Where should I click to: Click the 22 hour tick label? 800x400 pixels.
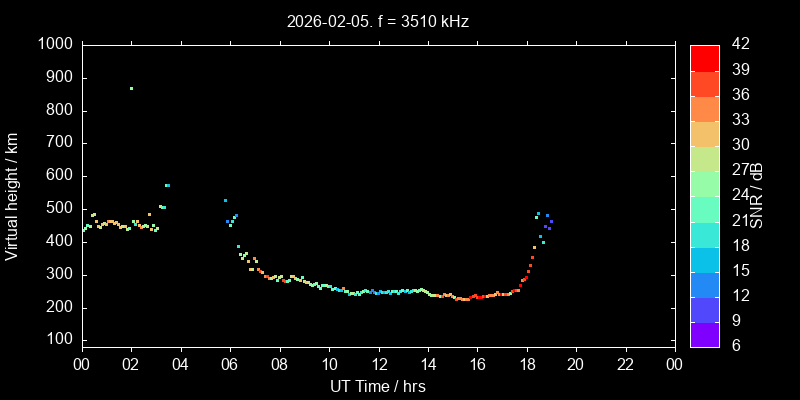(625, 363)
